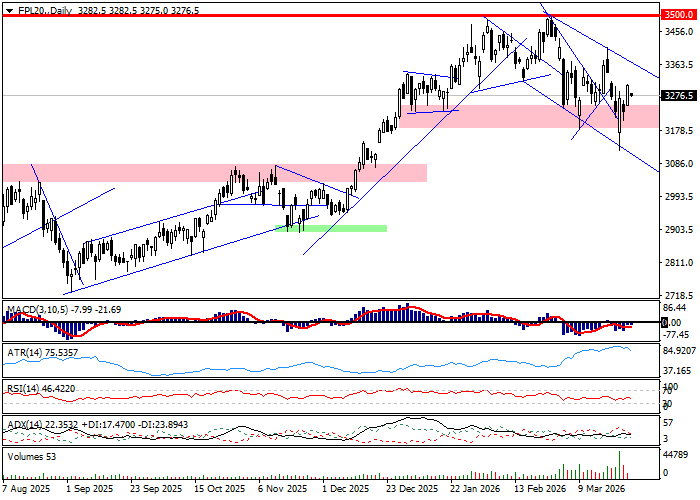Click the FPL20, Daily chart title
This screenshot has height=500, width=700.
pyautogui.click(x=42, y=9)
